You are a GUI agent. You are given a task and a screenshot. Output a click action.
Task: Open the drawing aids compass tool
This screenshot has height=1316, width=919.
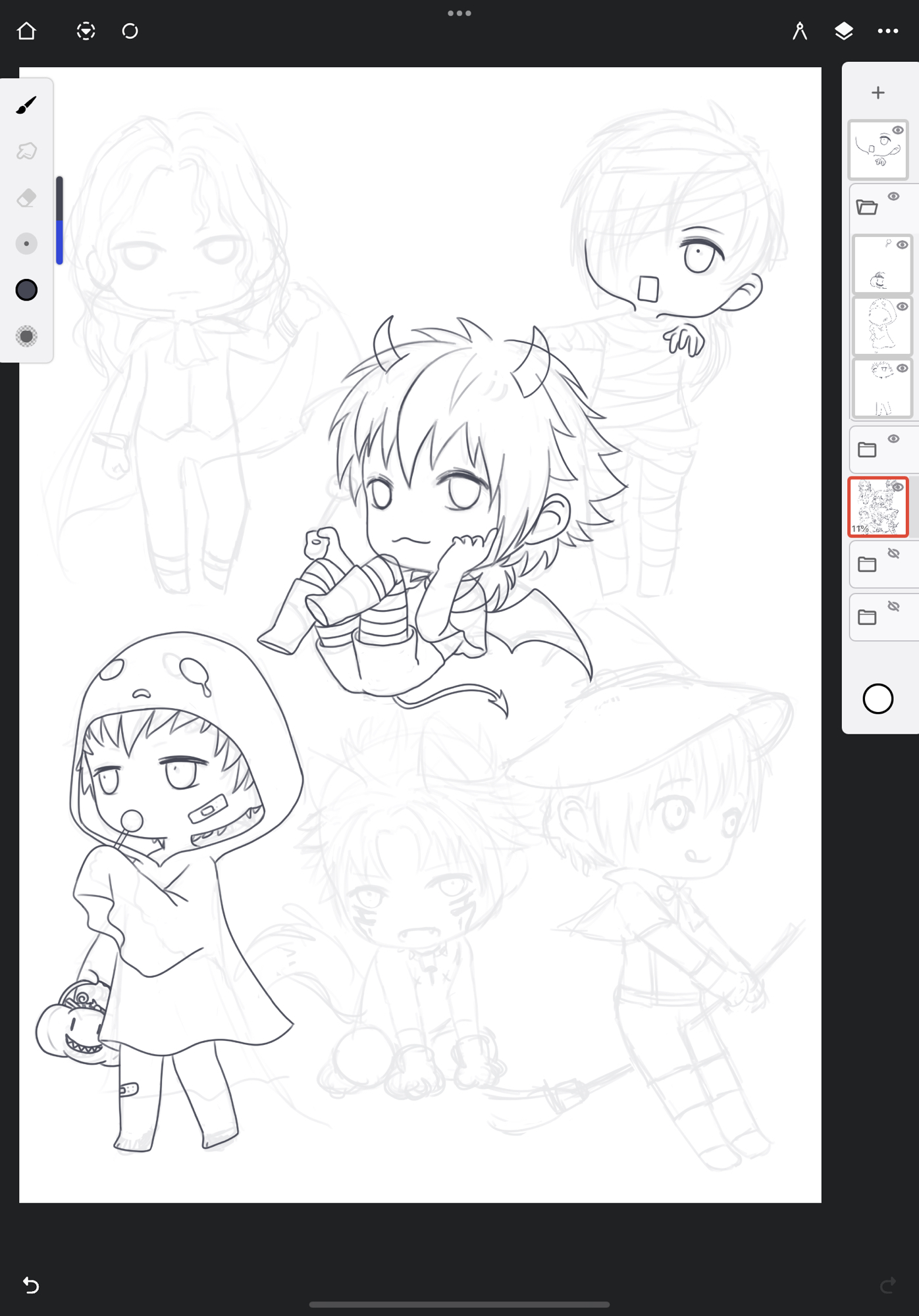tap(799, 31)
